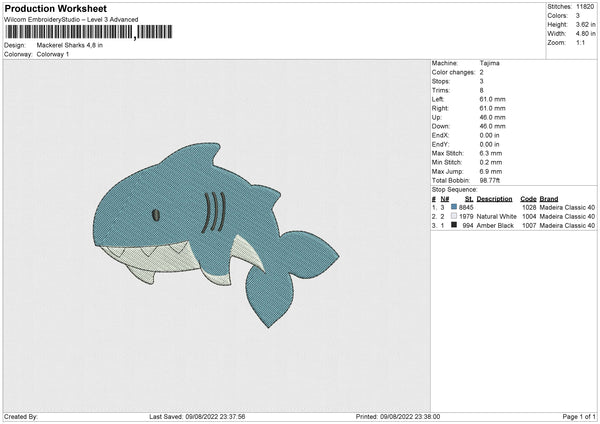Click the Machine value 'Tajima'
600x424 pixels.
(x=489, y=63)
